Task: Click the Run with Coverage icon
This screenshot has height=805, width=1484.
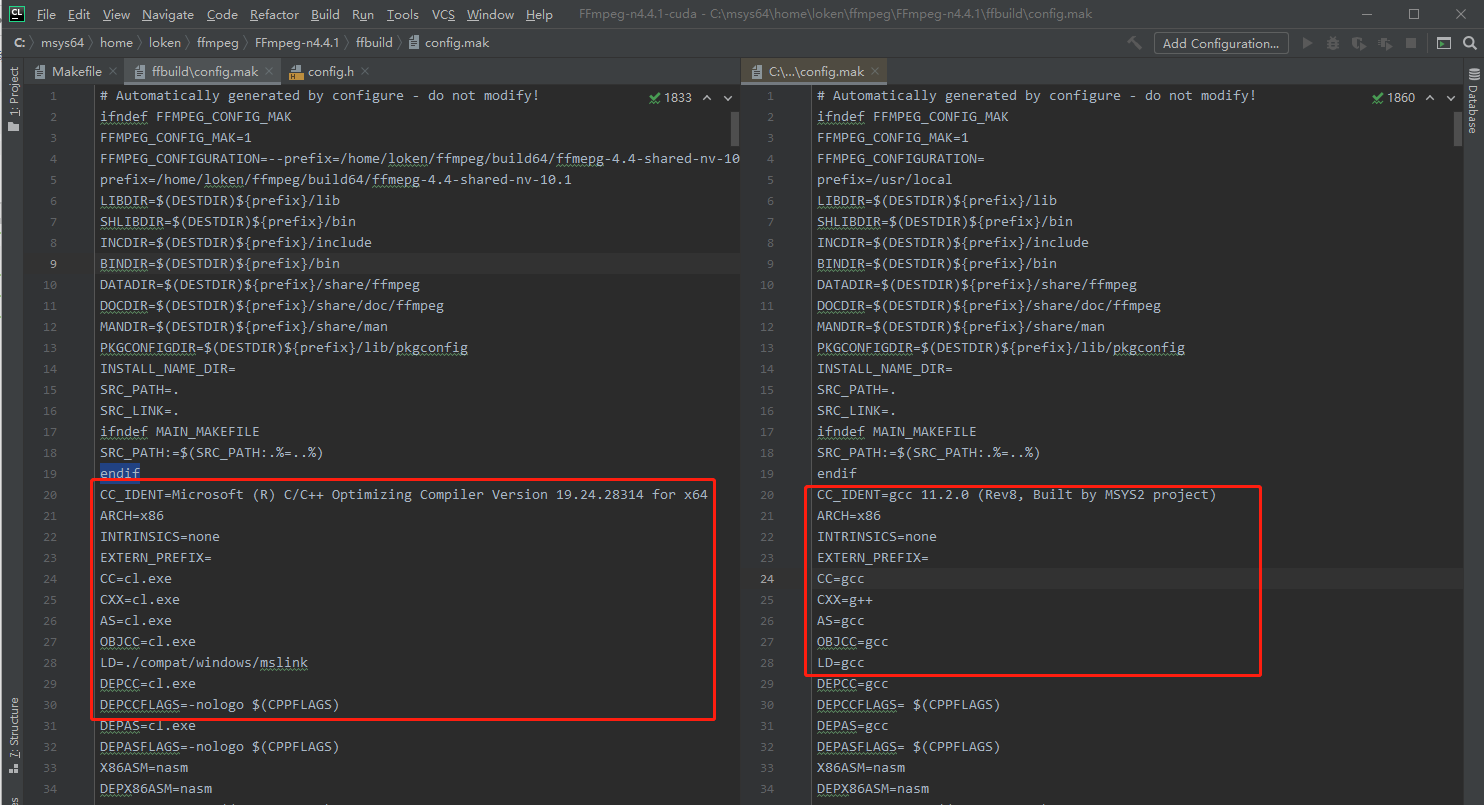Action: [1359, 43]
